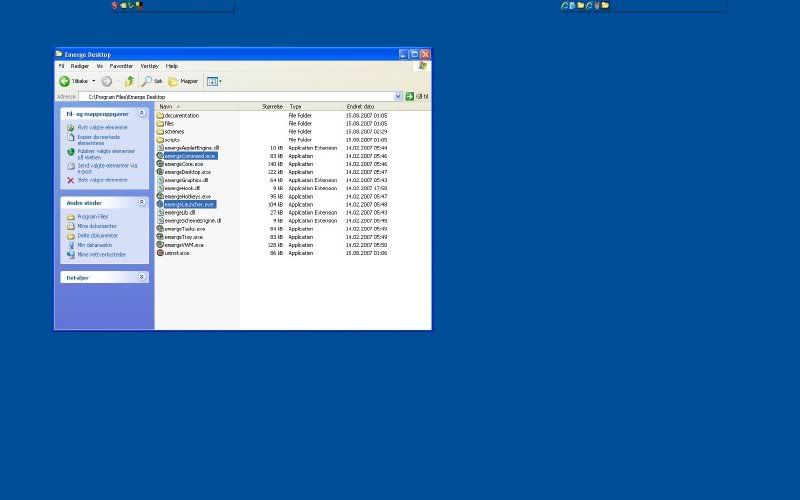Select emergeHook.dll file icon
The width and height of the screenshot is (800, 500).
[160, 188]
